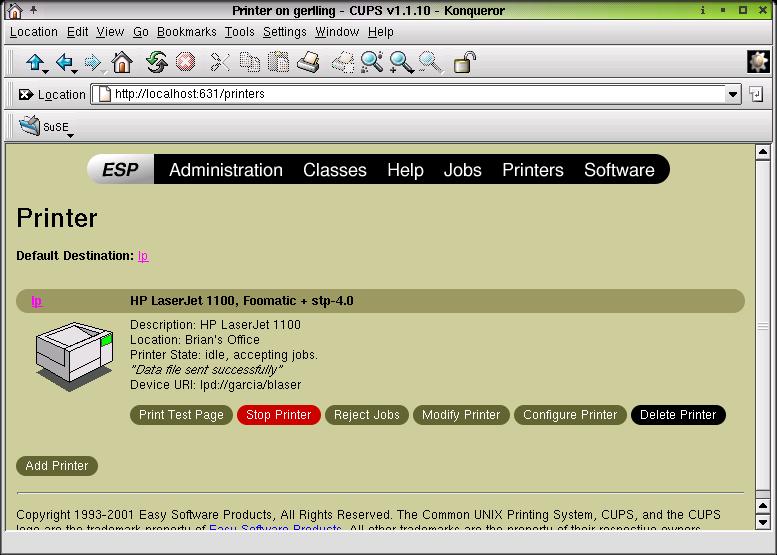Click the Add Printer button
This screenshot has height=555, width=777.
tap(57, 466)
